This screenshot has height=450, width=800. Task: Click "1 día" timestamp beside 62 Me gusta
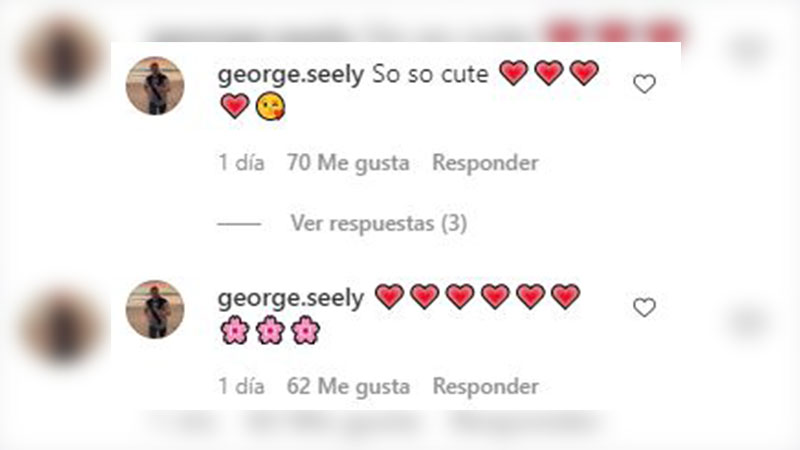[241, 387]
